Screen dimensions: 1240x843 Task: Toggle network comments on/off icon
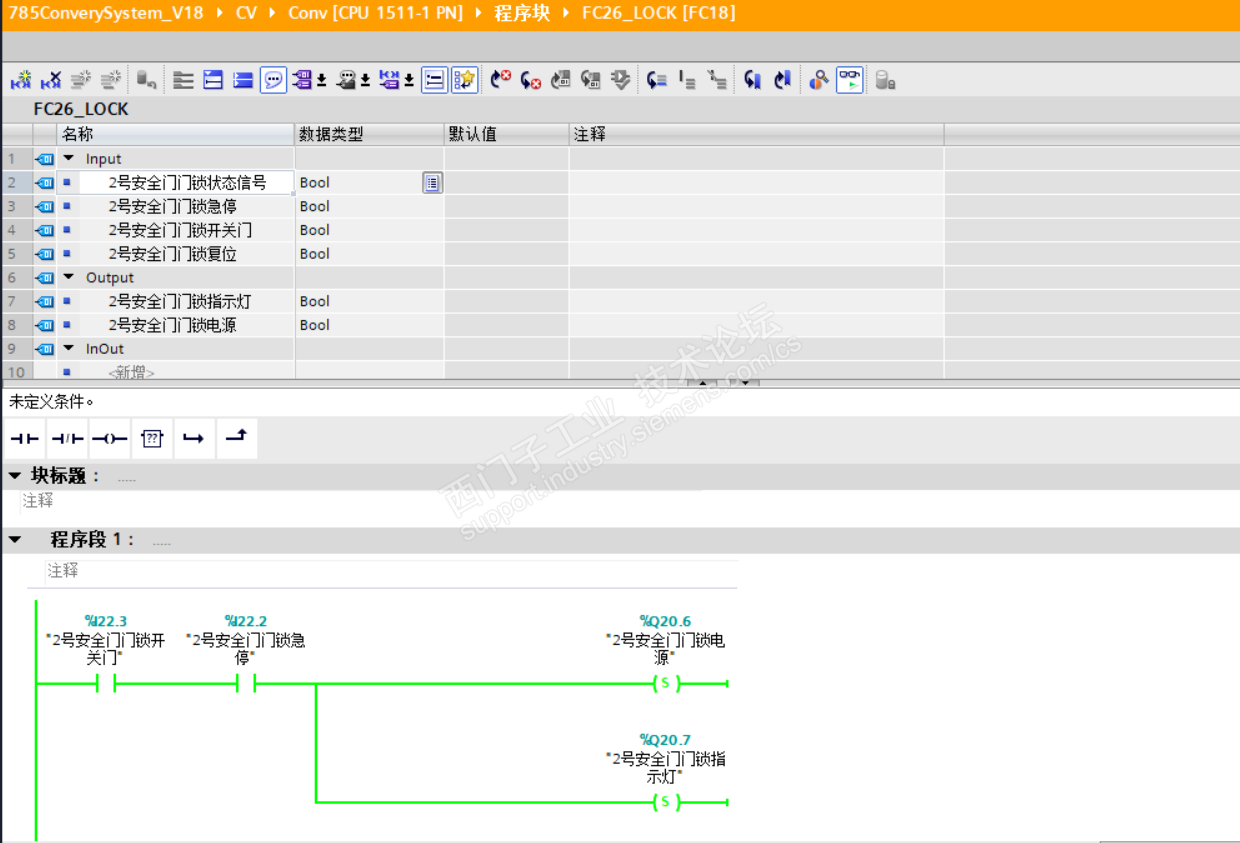(x=434, y=80)
